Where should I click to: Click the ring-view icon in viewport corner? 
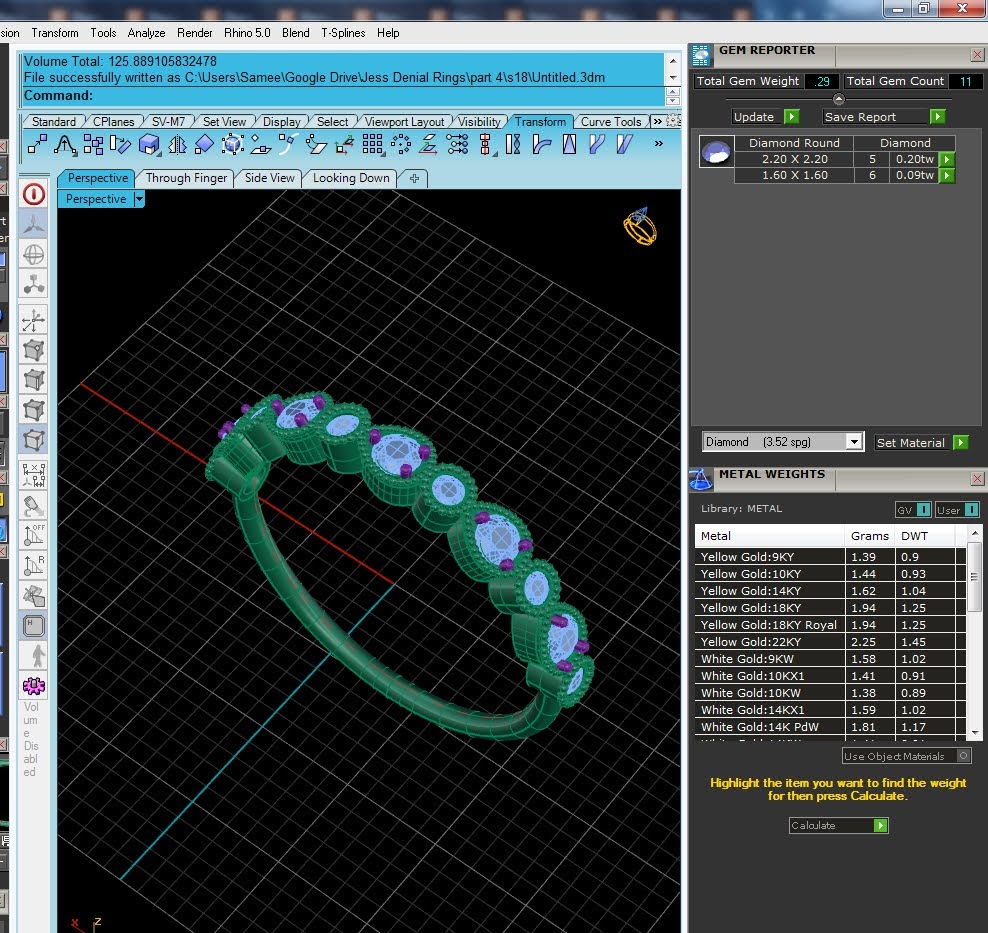640,226
